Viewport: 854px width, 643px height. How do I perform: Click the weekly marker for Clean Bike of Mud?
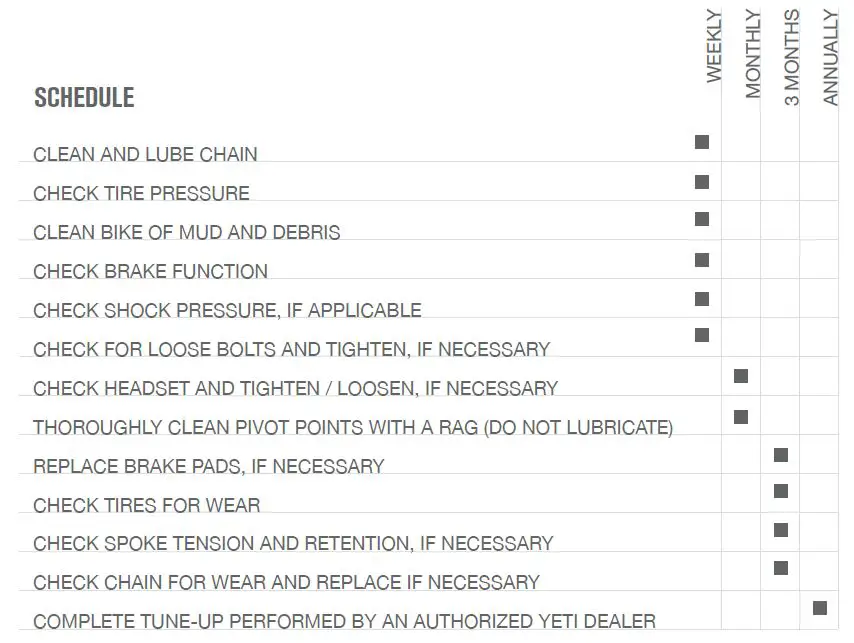702,219
